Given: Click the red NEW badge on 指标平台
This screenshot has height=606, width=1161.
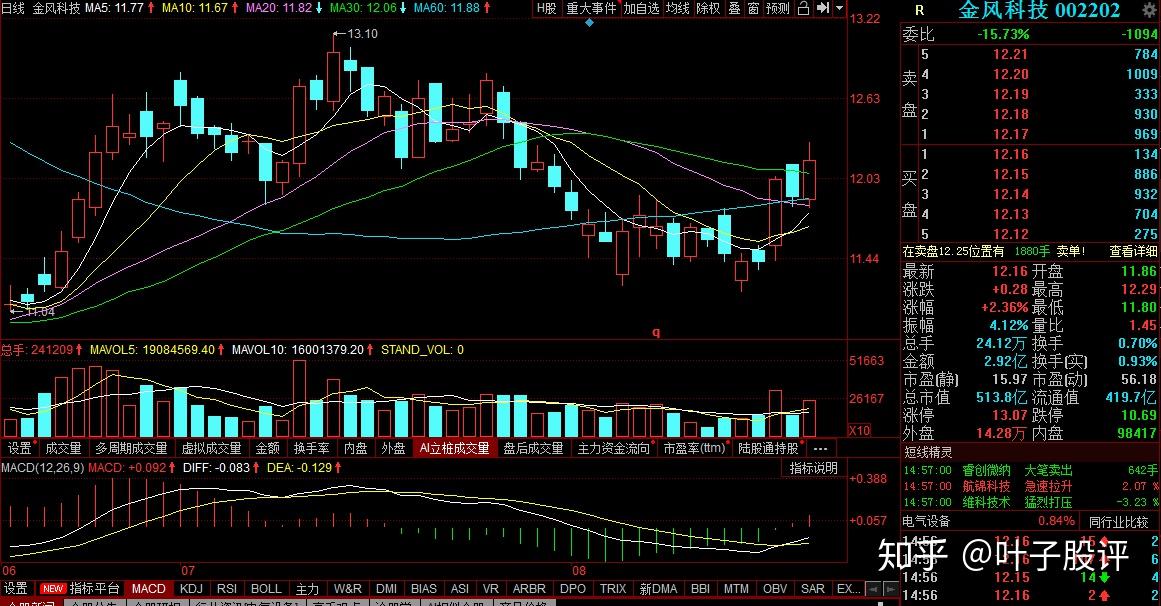Looking at the screenshot, I should [x=53, y=588].
